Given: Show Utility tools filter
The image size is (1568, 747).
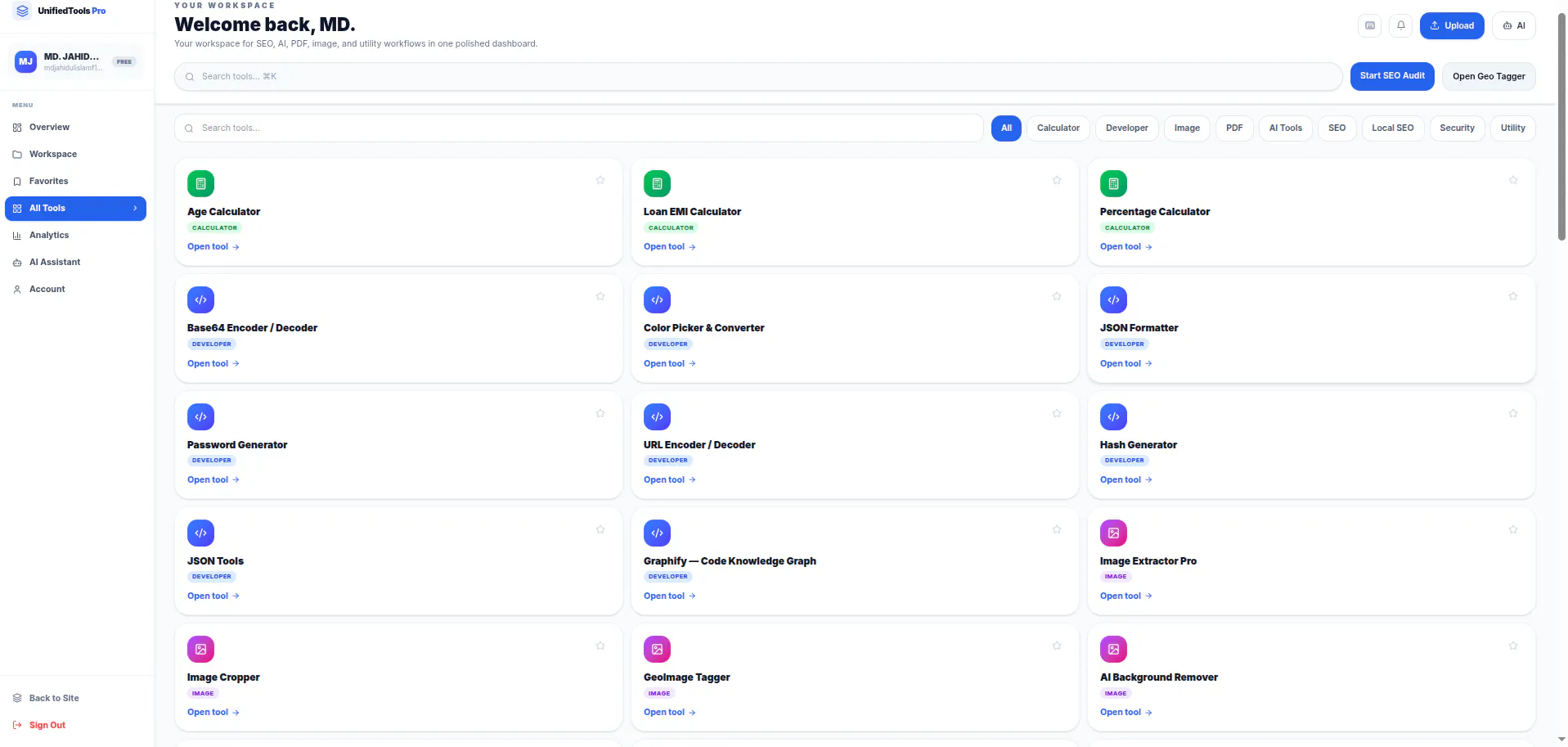Looking at the screenshot, I should (1513, 128).
